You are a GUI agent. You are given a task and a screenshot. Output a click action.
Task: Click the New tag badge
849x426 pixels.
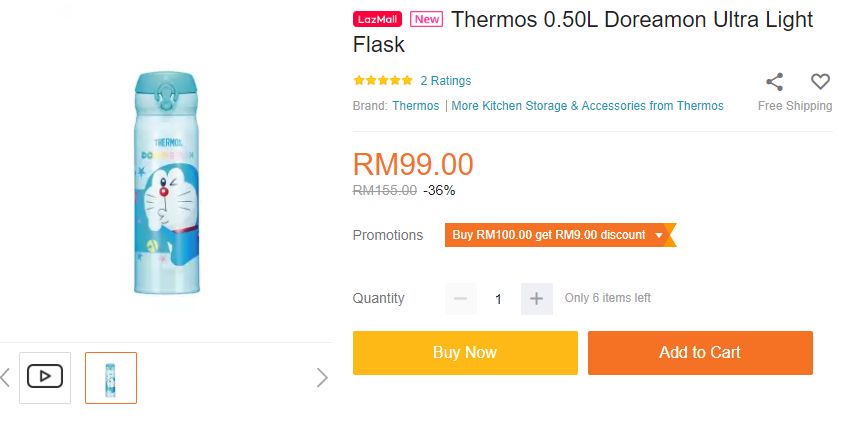pos(426,20)
